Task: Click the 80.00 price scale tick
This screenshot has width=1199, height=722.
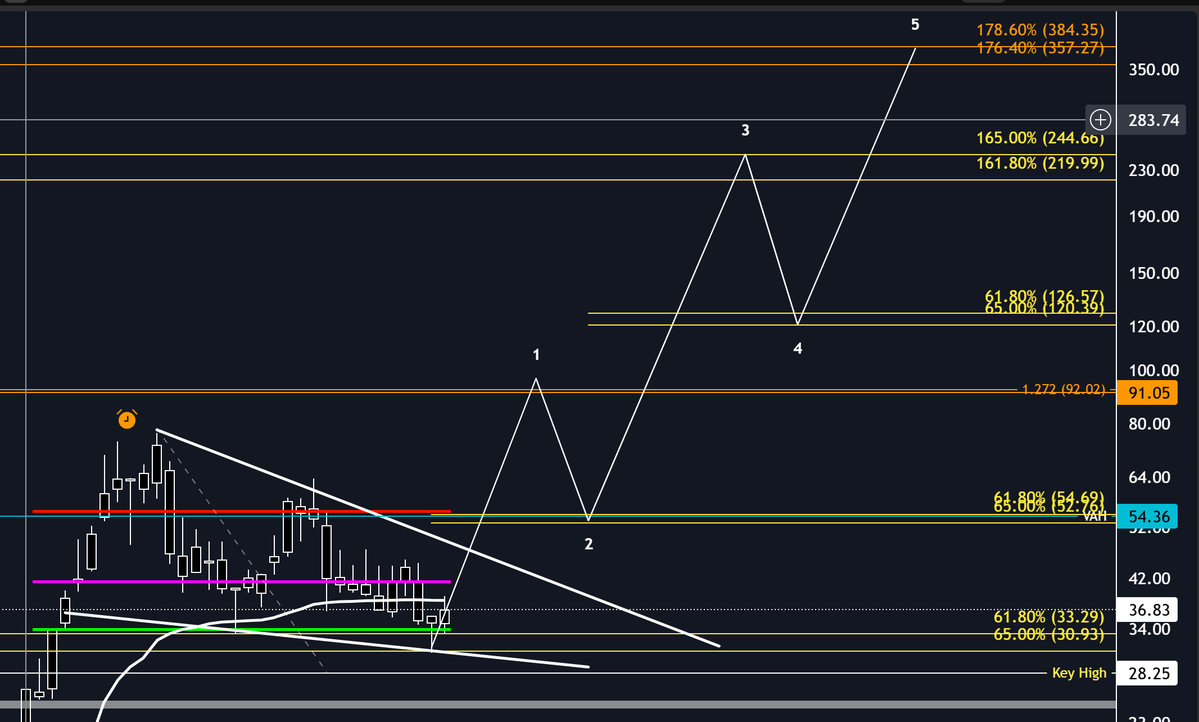Action: pyautogui.click(x=1149, y=424)
